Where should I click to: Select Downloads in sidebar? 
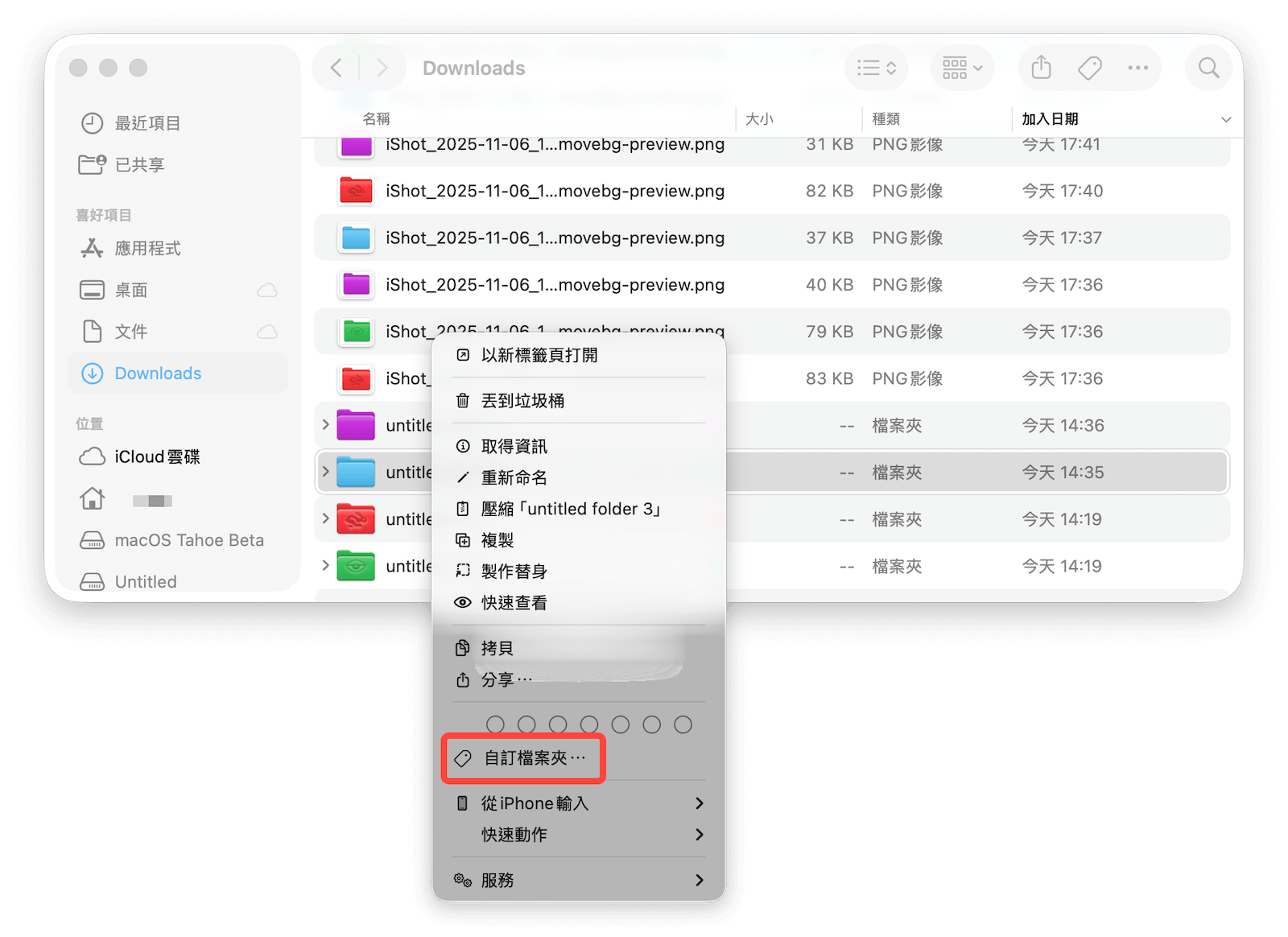pyautogui.click(x=177, y=374)
